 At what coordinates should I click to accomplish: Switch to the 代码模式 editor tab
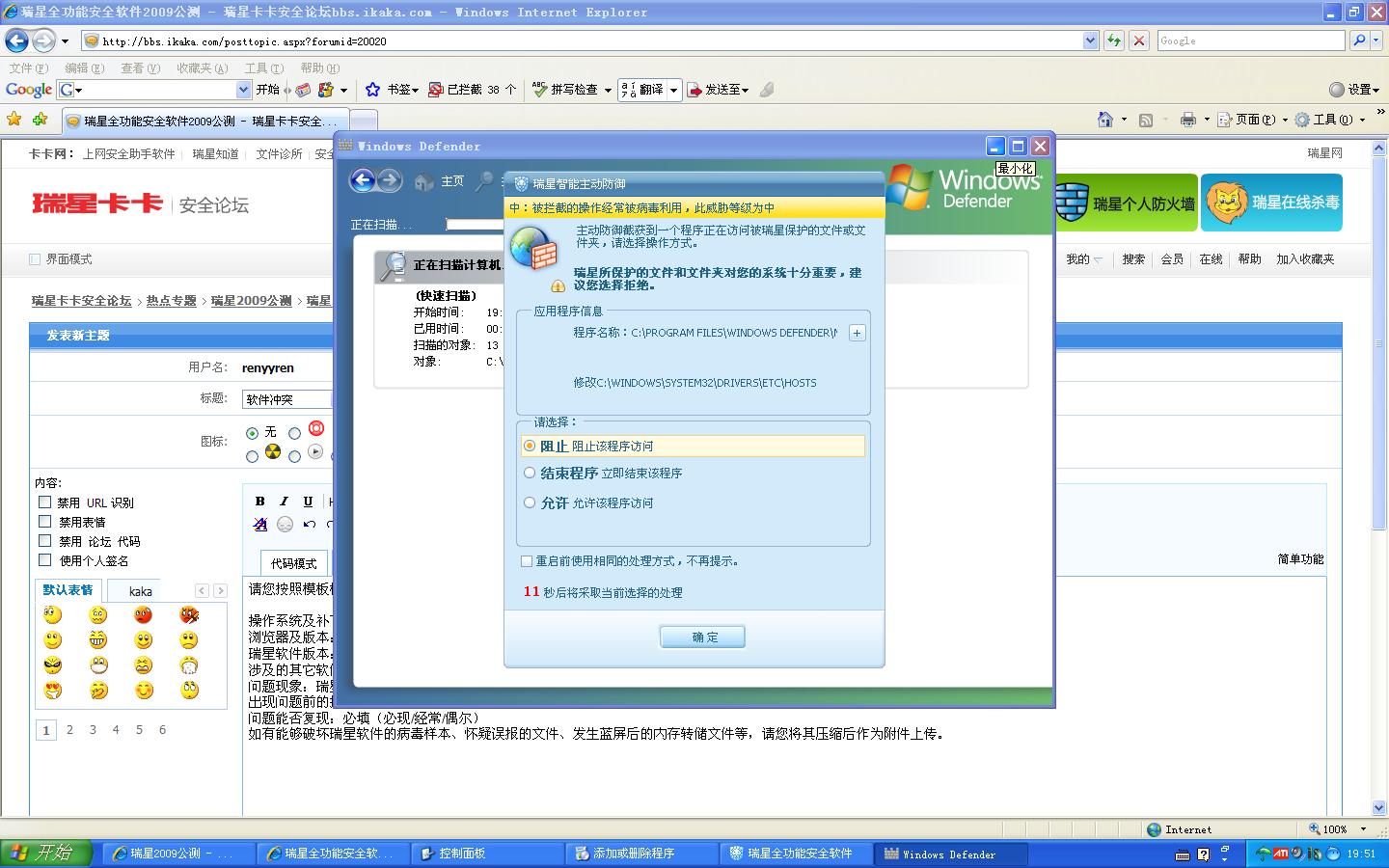point(293,563)
